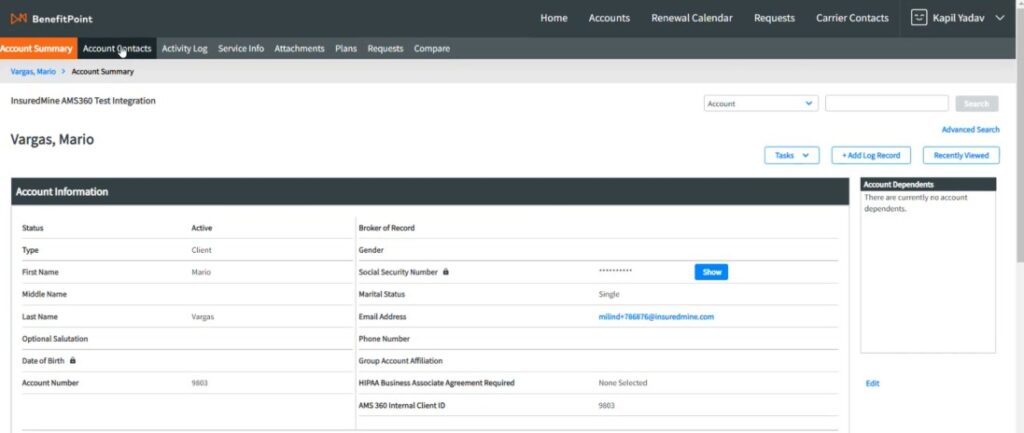Show the hidden Social Security Number
The image size is (1024, 433).
[711, 272]
